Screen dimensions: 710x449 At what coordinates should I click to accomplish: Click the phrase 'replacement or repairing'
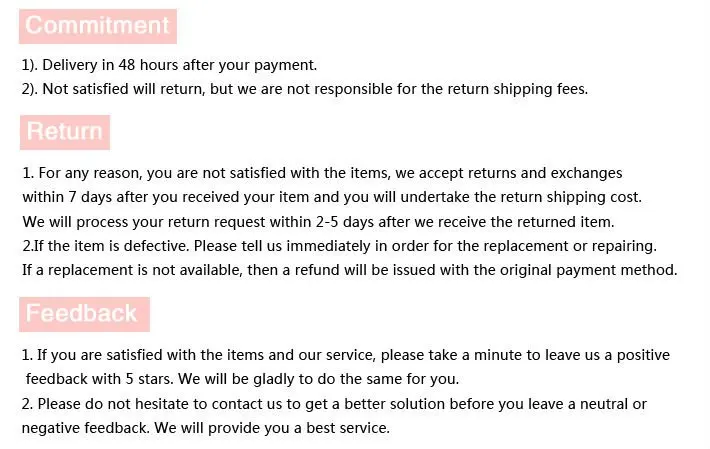click(x=570, y=246)
